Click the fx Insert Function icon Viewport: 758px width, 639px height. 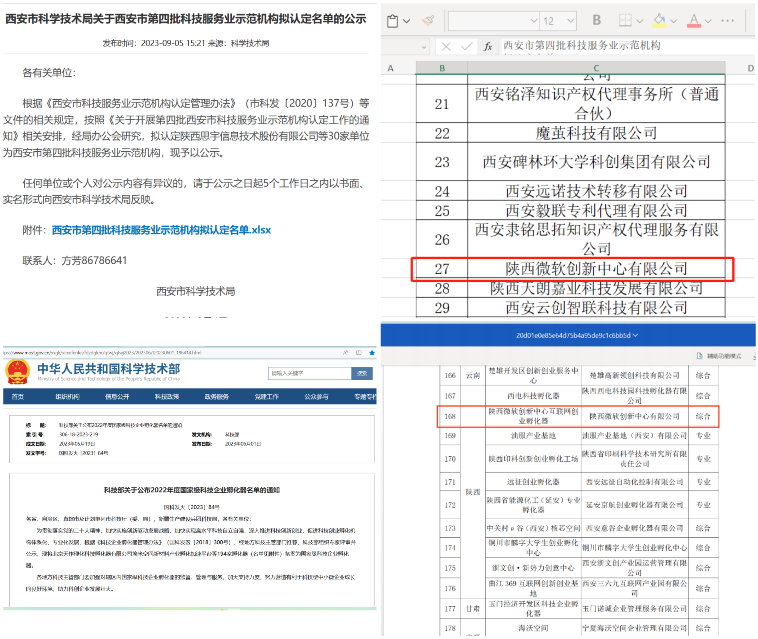point(487,46)
